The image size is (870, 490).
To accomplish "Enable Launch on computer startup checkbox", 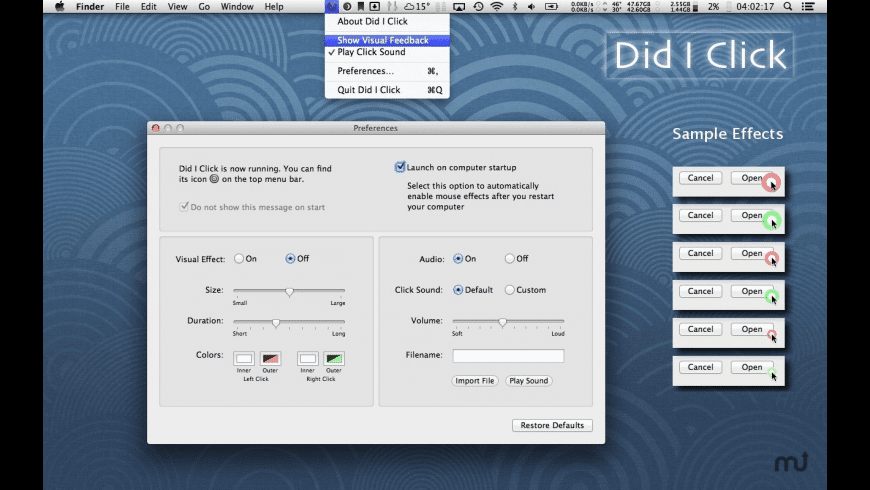I will click(400, 167).
